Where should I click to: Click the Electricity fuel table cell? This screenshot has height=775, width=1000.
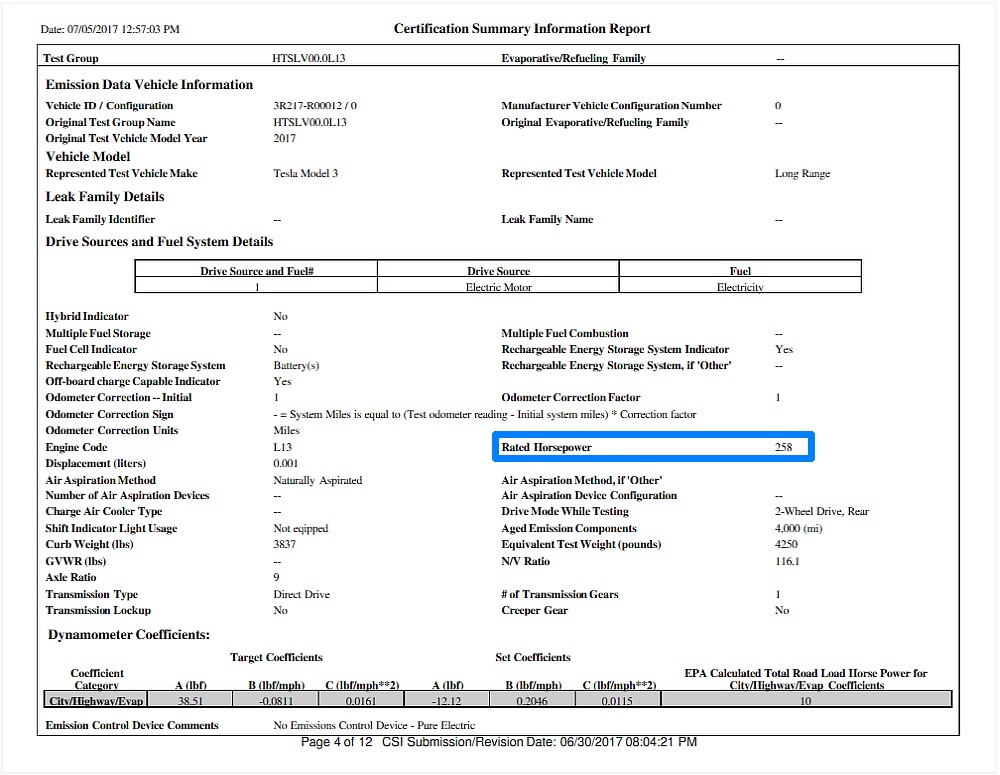pyautogui.click(x=740, y=287)
